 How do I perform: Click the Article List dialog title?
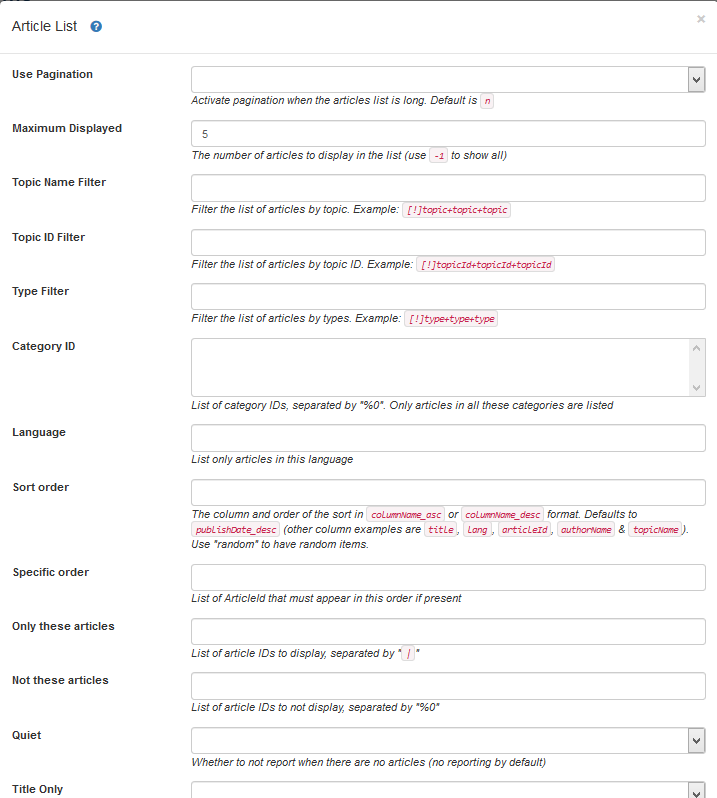[44, 27]
